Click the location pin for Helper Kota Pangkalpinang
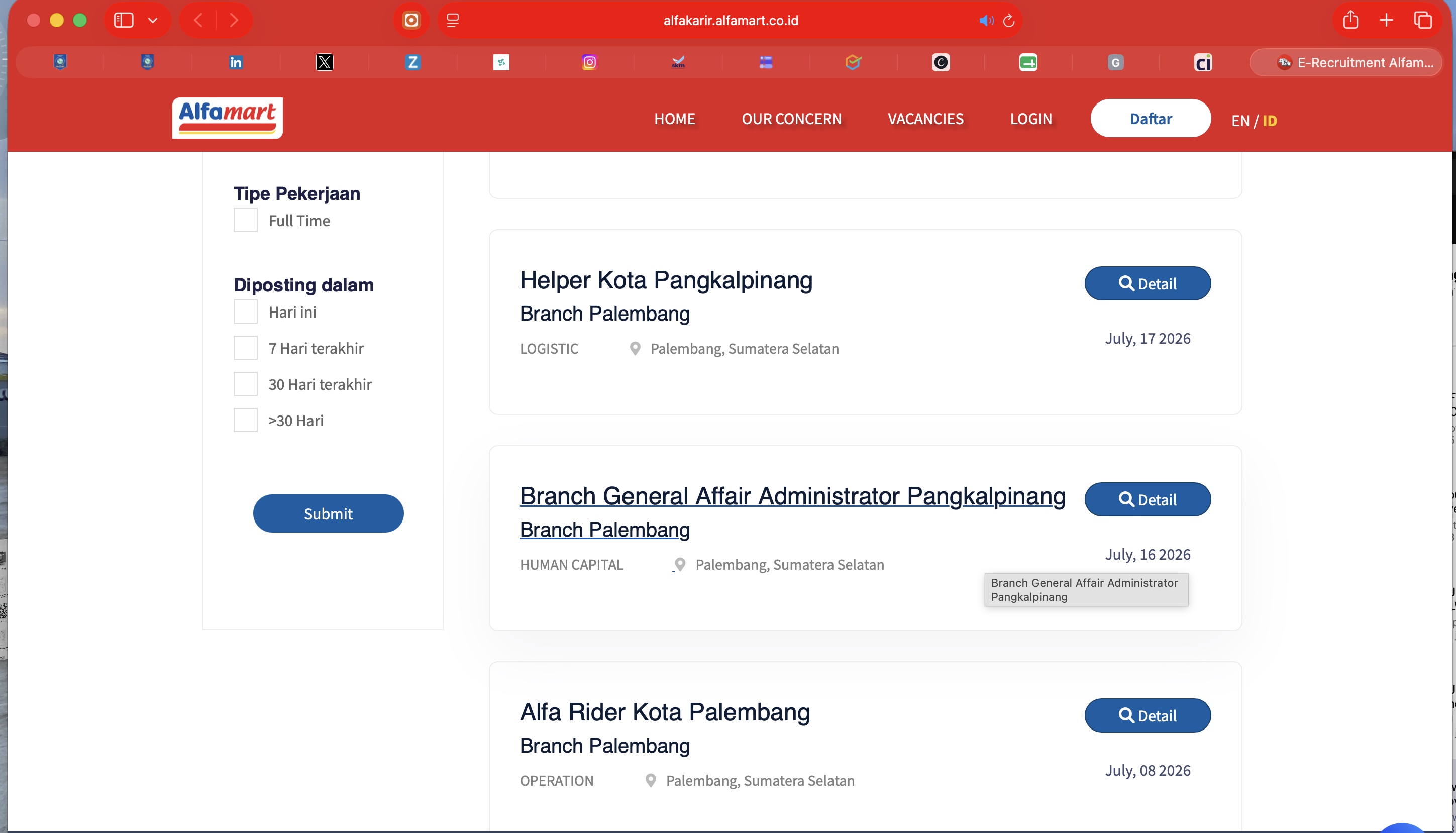 pyautogui.click(x=635, y=348)
